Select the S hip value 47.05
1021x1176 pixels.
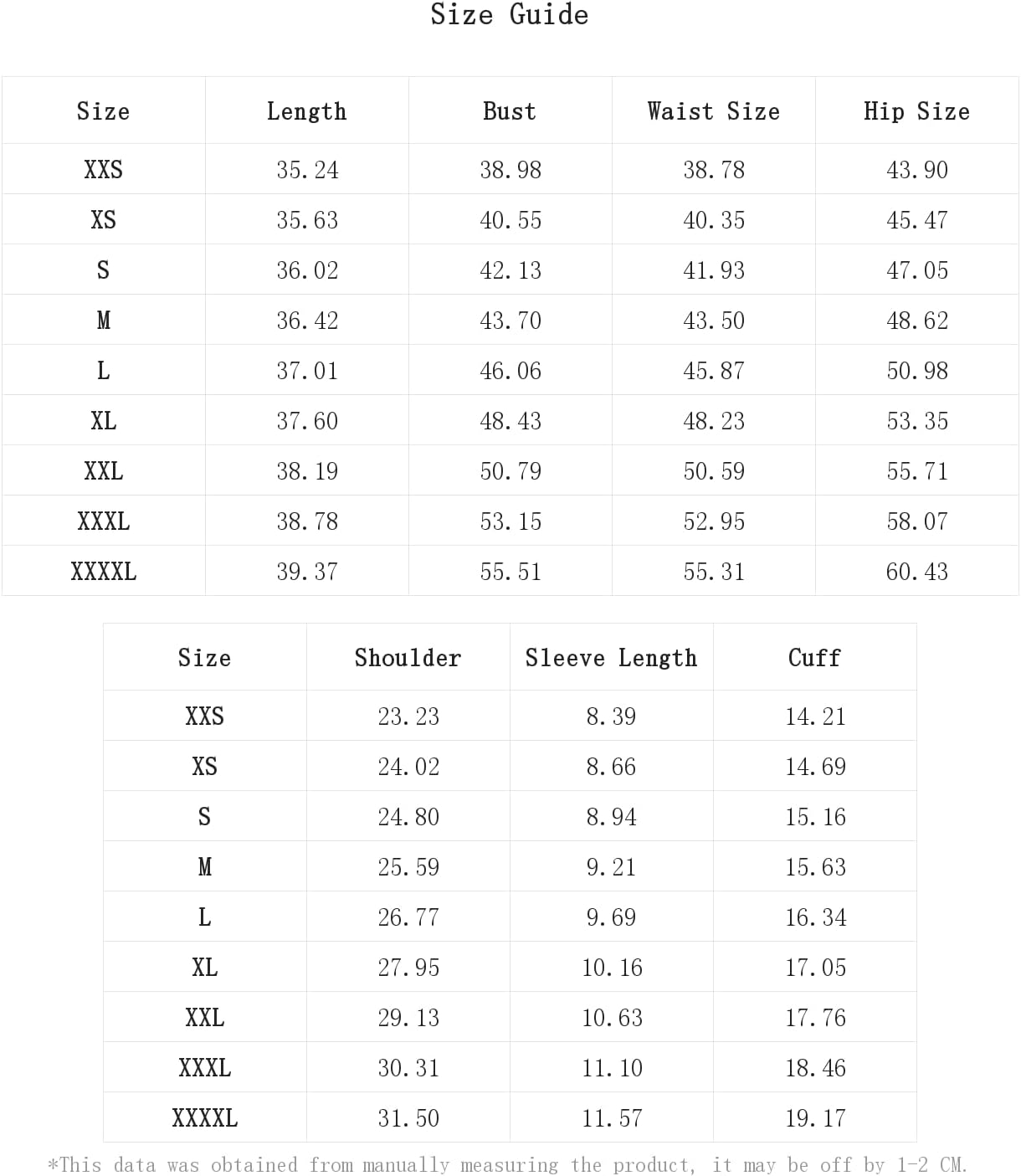coord(917,270)
